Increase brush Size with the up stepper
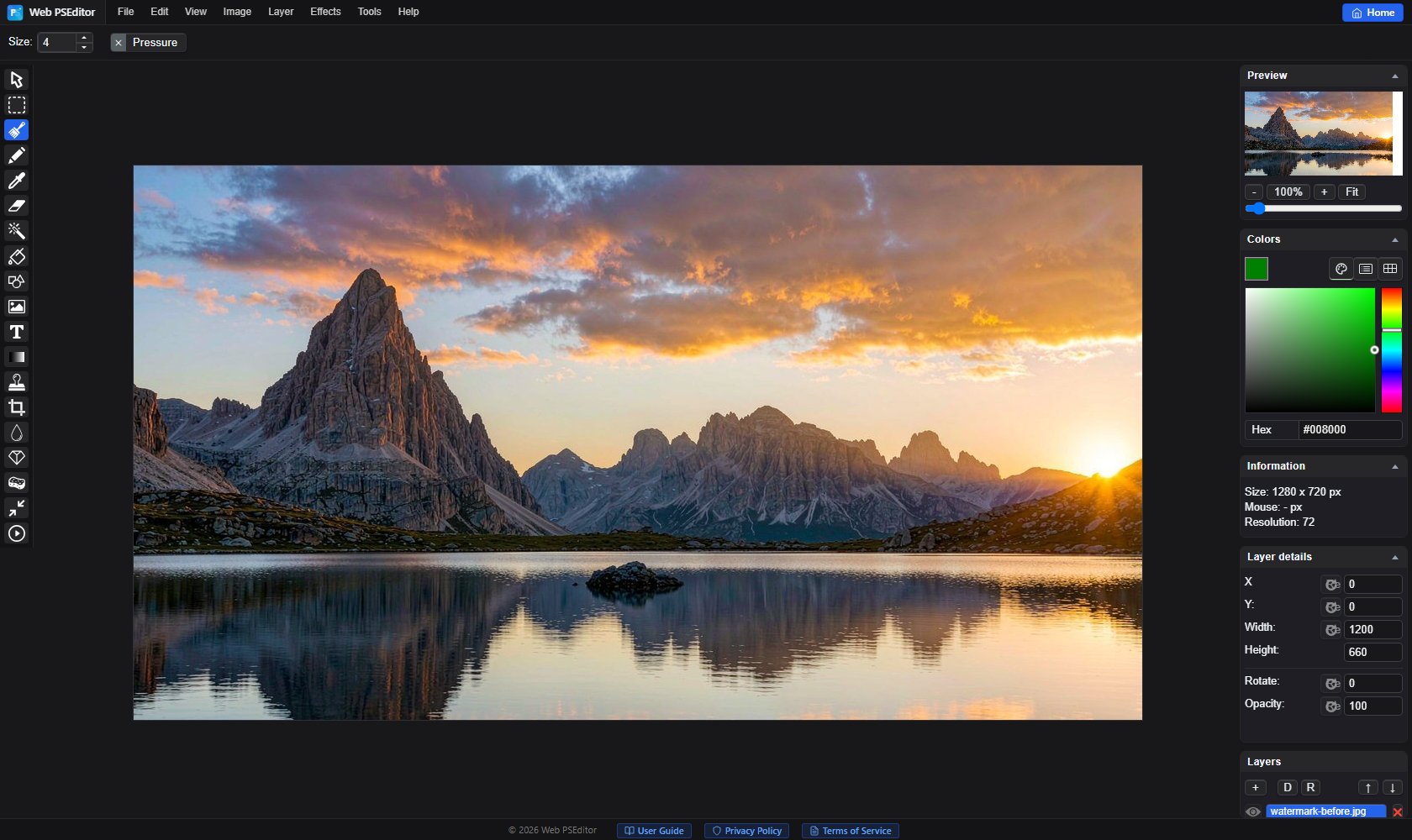This screenshot has width=1412, height=840. point(84,37)
